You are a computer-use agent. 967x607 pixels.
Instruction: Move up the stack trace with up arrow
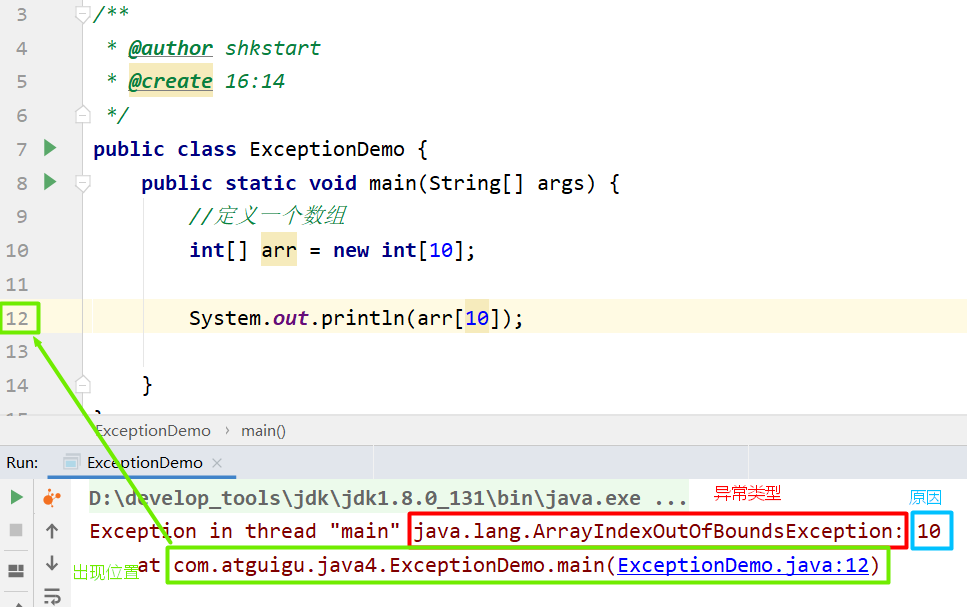51,529
